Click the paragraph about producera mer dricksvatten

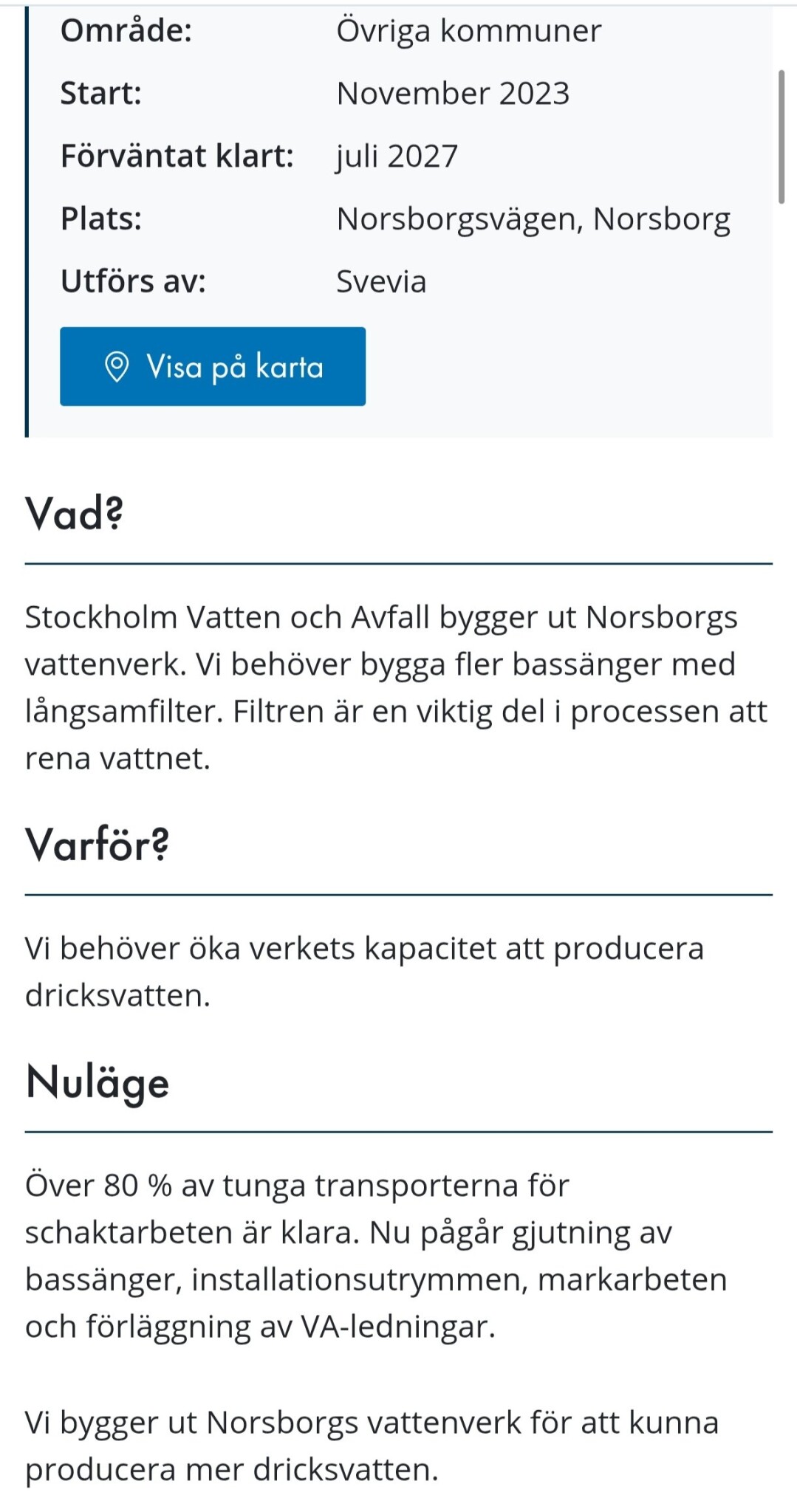pyautogui.click(x=372, y=1446)
